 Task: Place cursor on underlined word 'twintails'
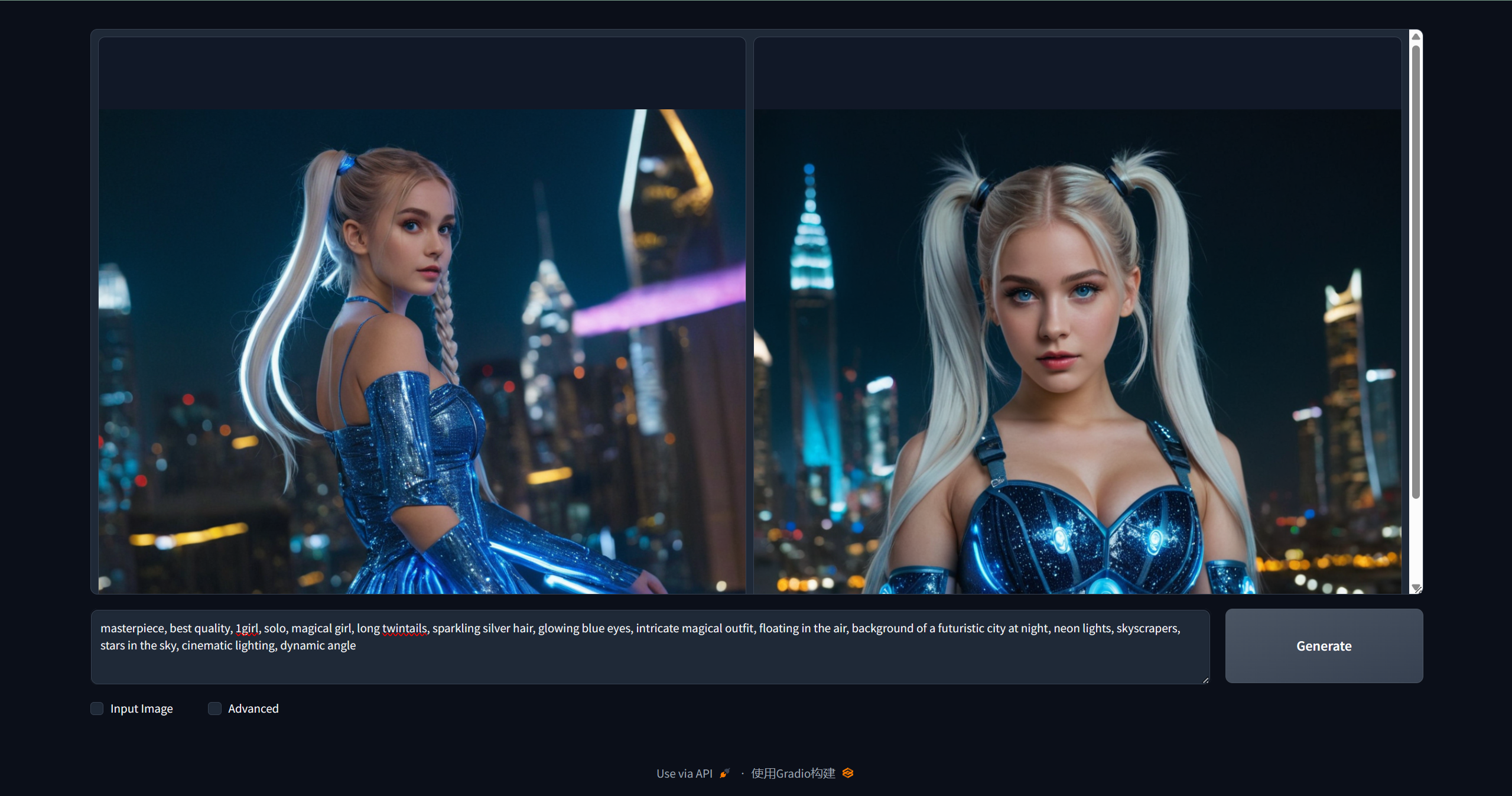click(x=405, y=628)
